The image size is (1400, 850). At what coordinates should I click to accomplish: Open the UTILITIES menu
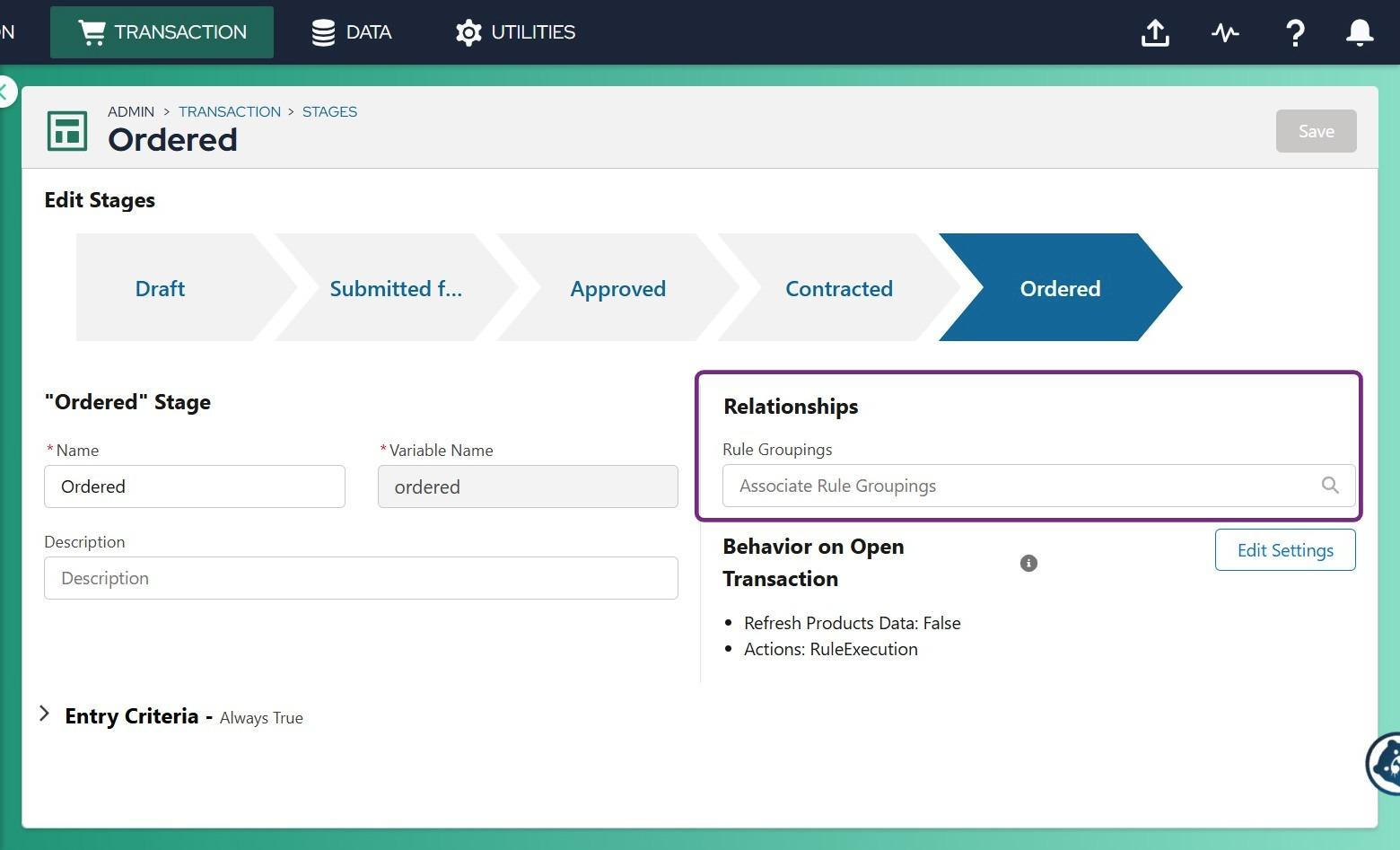(x=515, y=32)
